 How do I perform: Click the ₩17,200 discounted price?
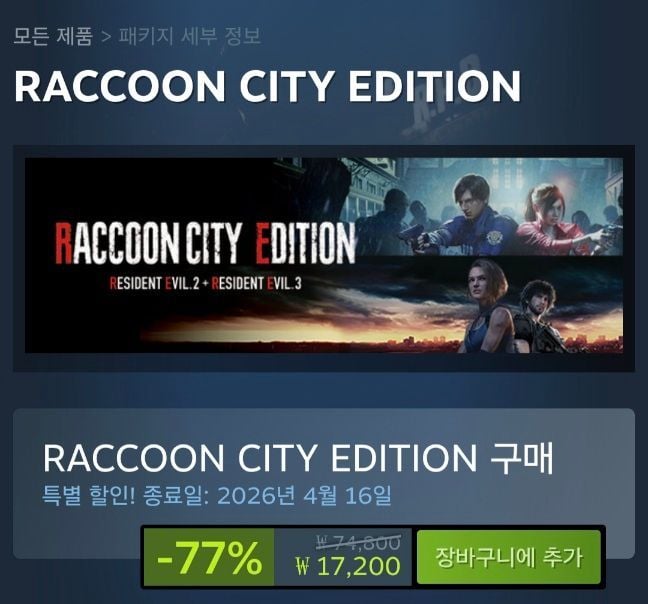[348, 566]
